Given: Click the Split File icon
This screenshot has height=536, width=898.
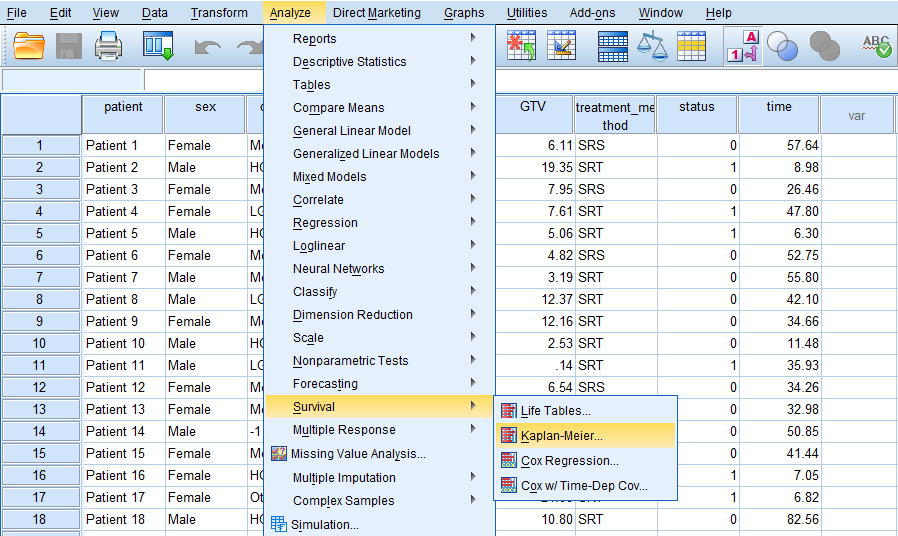Looking at the screenshot, I should pos(612,46).
